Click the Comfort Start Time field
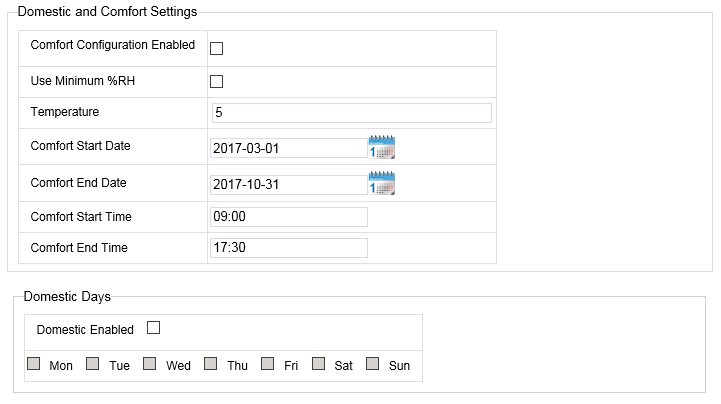Screen dimensions: 721x404 pyautogui.click(x=289, y=217)
